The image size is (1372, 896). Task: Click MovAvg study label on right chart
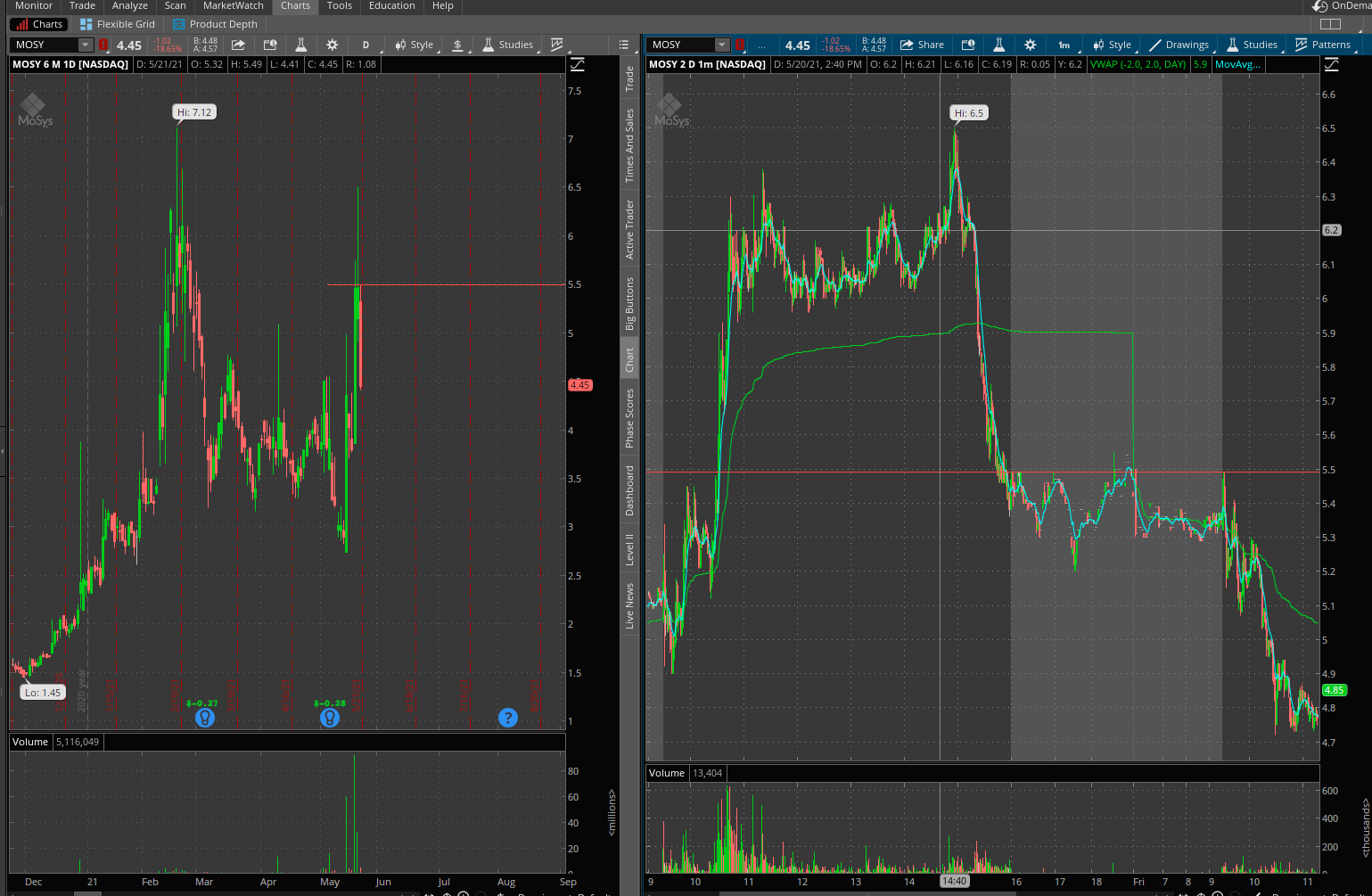(x=1237, y=64)
